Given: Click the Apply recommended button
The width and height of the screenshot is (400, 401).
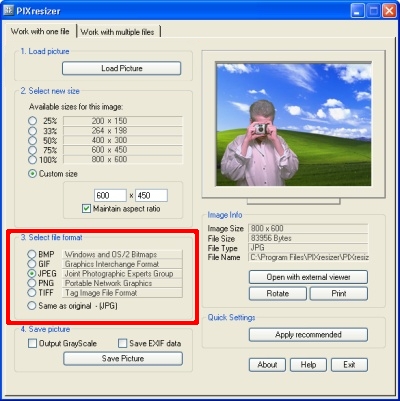Looking at the screenshot, I should 308,335.
